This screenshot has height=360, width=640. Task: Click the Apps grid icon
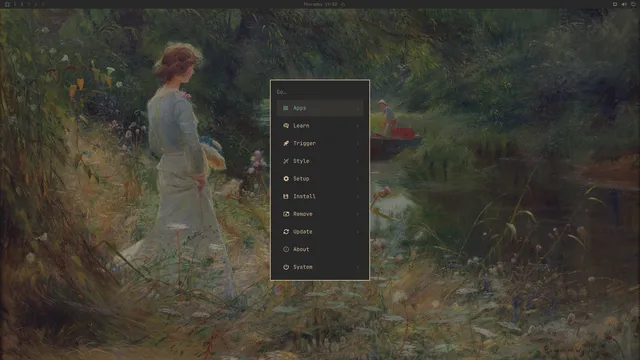coord(286,108)
